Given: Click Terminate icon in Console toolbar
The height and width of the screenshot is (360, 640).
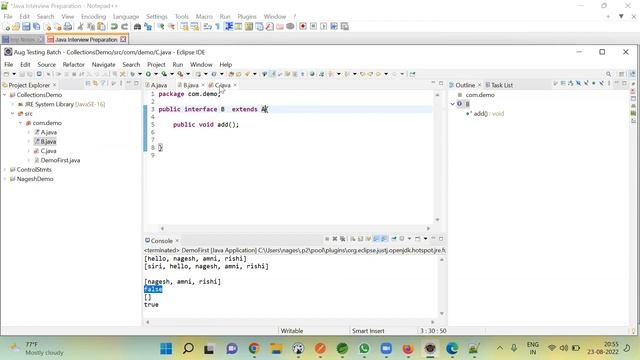Looking at the screenshot, I should pos(327,239).
